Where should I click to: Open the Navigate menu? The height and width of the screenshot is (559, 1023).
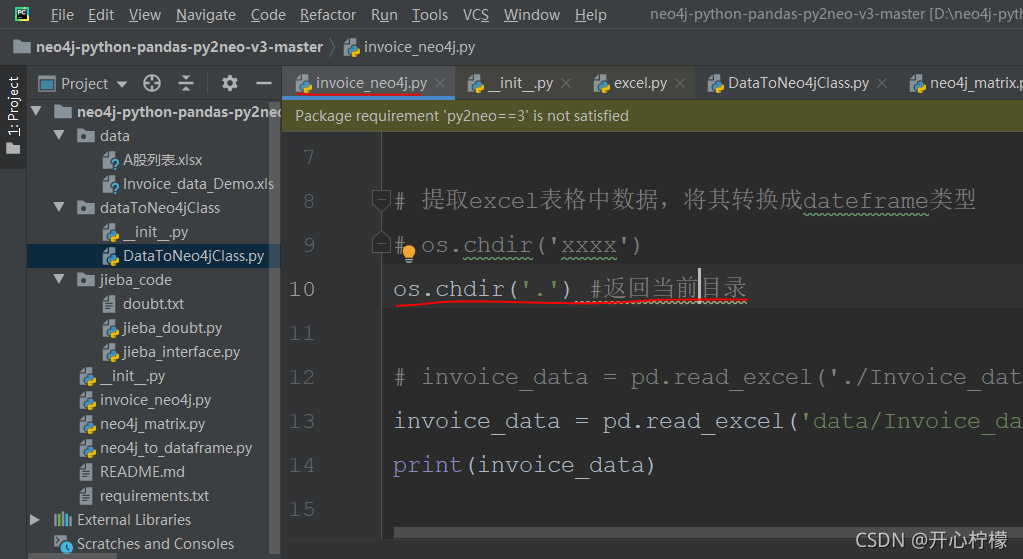(x=206, y=14)
